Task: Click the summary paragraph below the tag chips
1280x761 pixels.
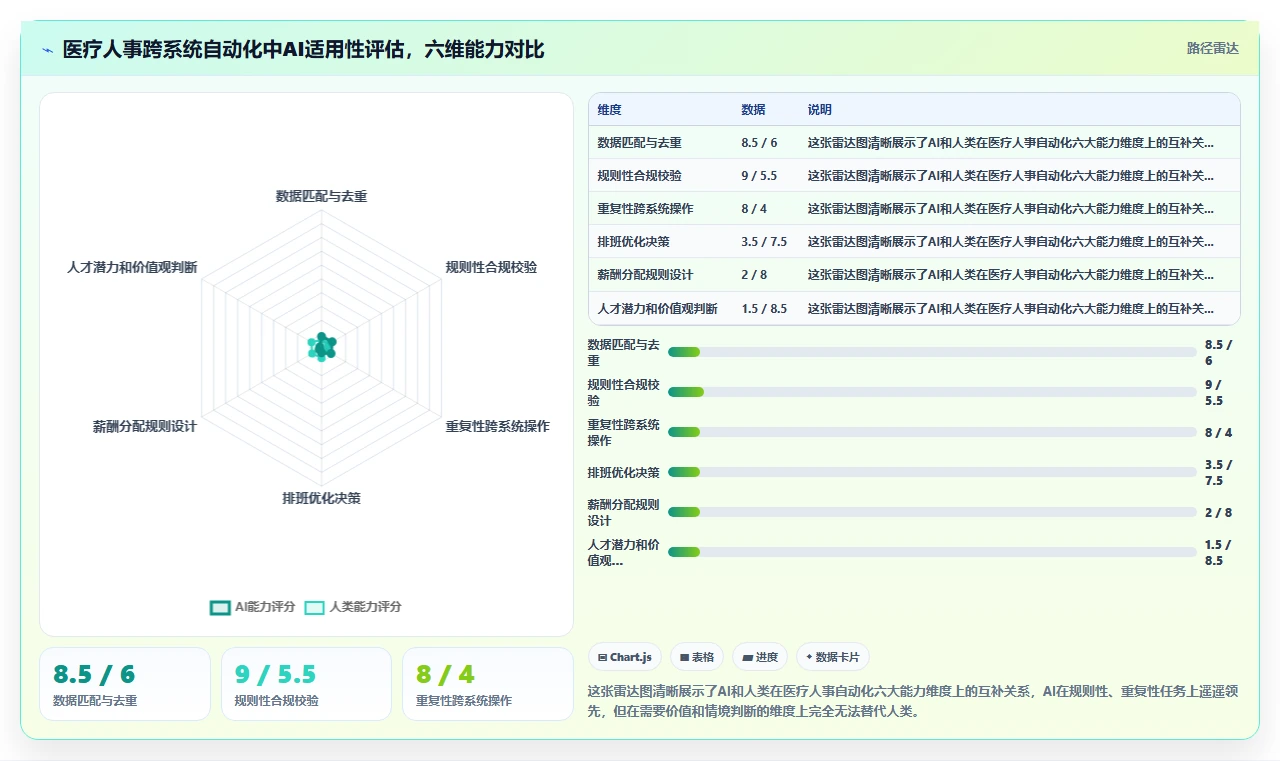Action: (x=914, y=701)
